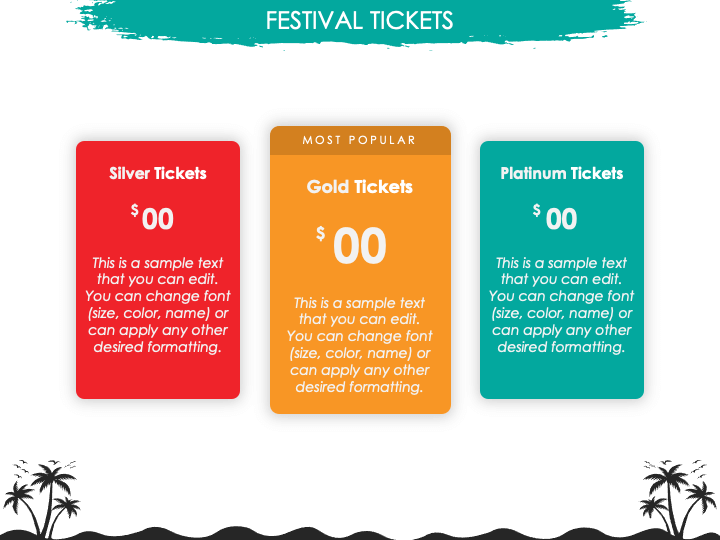720x540 pixels.
Task: Click the FESTIVAL TICKETS title banner
Action: pyautogui.click(x=359, y=21)
